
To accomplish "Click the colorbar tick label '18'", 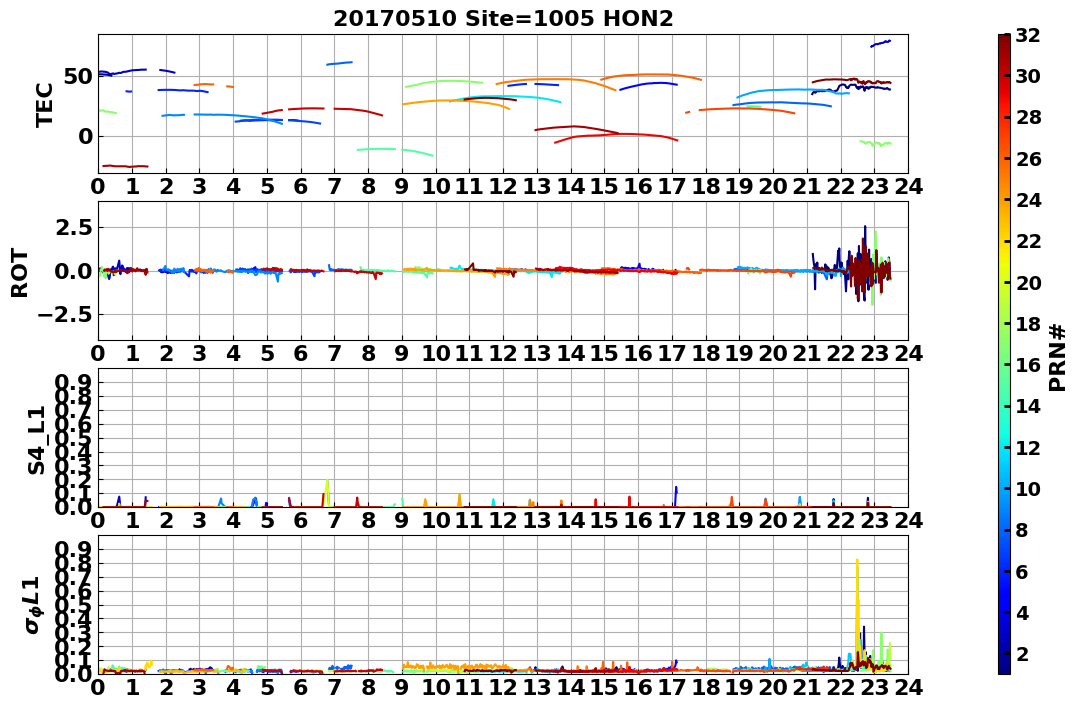I will (x=1027, y=324).
